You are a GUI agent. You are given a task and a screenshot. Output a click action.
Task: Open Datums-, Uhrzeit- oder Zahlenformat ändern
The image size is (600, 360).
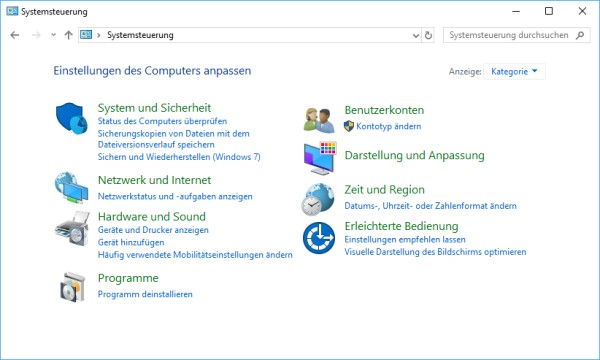click(430, 206)
